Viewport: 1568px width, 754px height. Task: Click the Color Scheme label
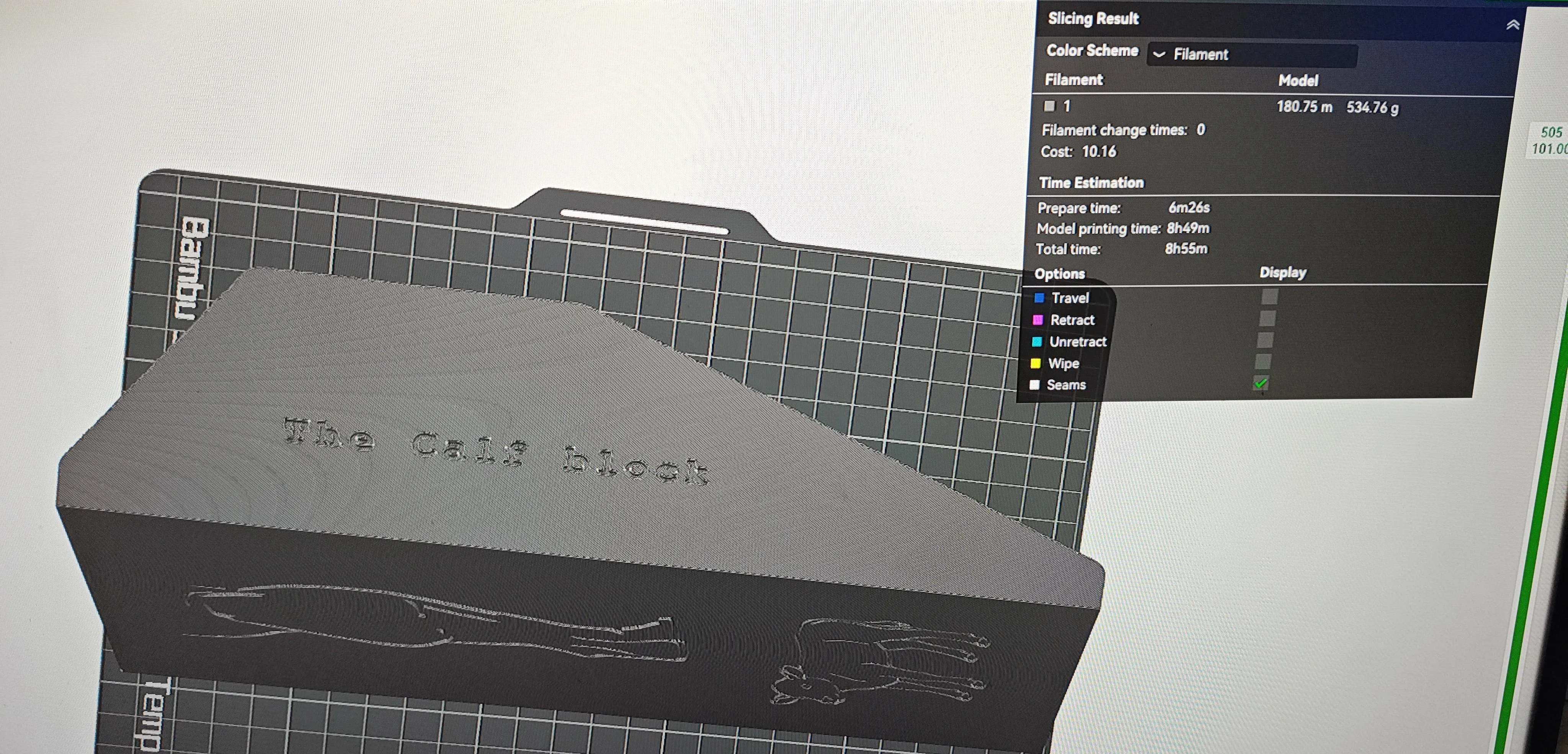[x=1092, y=51]
